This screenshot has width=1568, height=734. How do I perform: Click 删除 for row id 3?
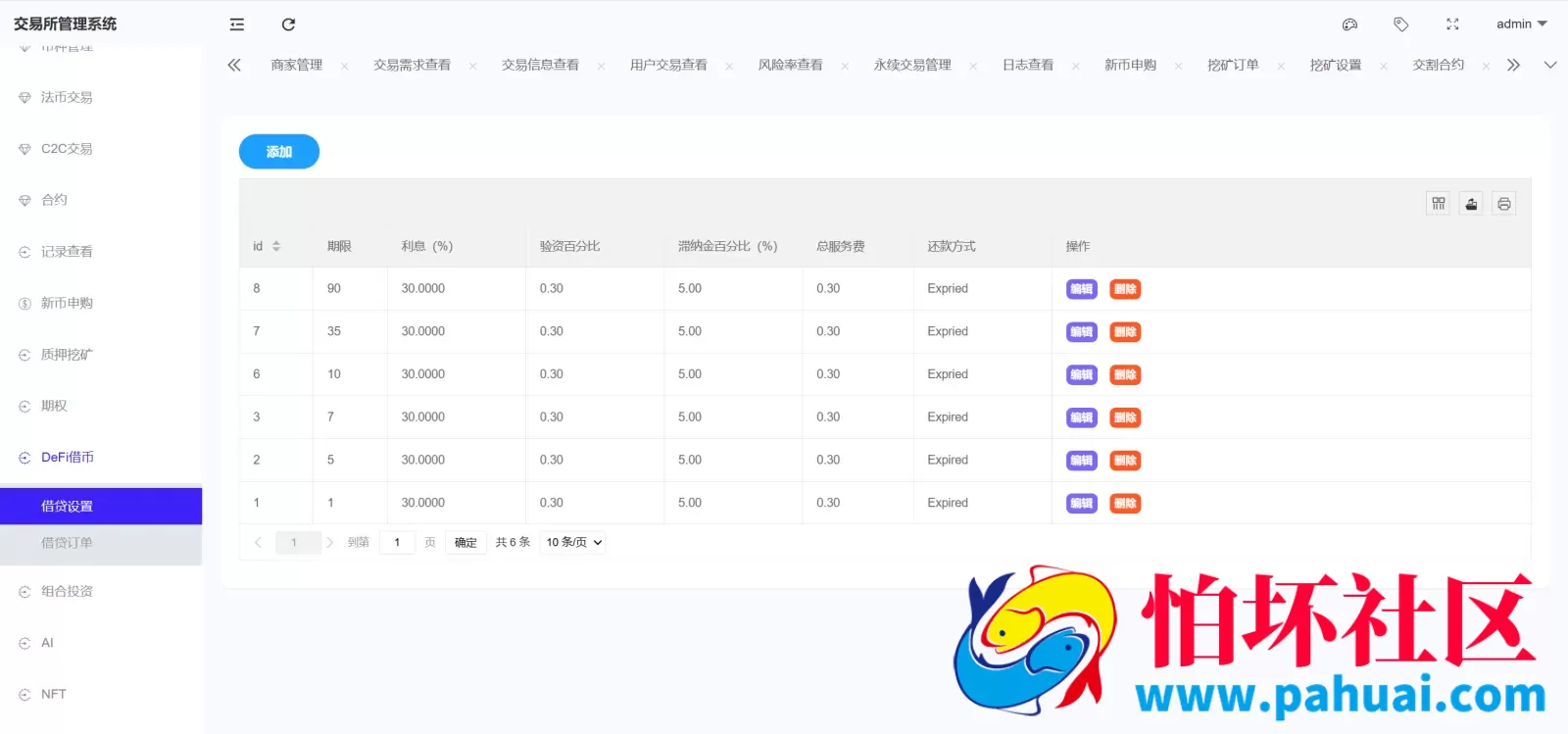click(x=1125, y=417)
